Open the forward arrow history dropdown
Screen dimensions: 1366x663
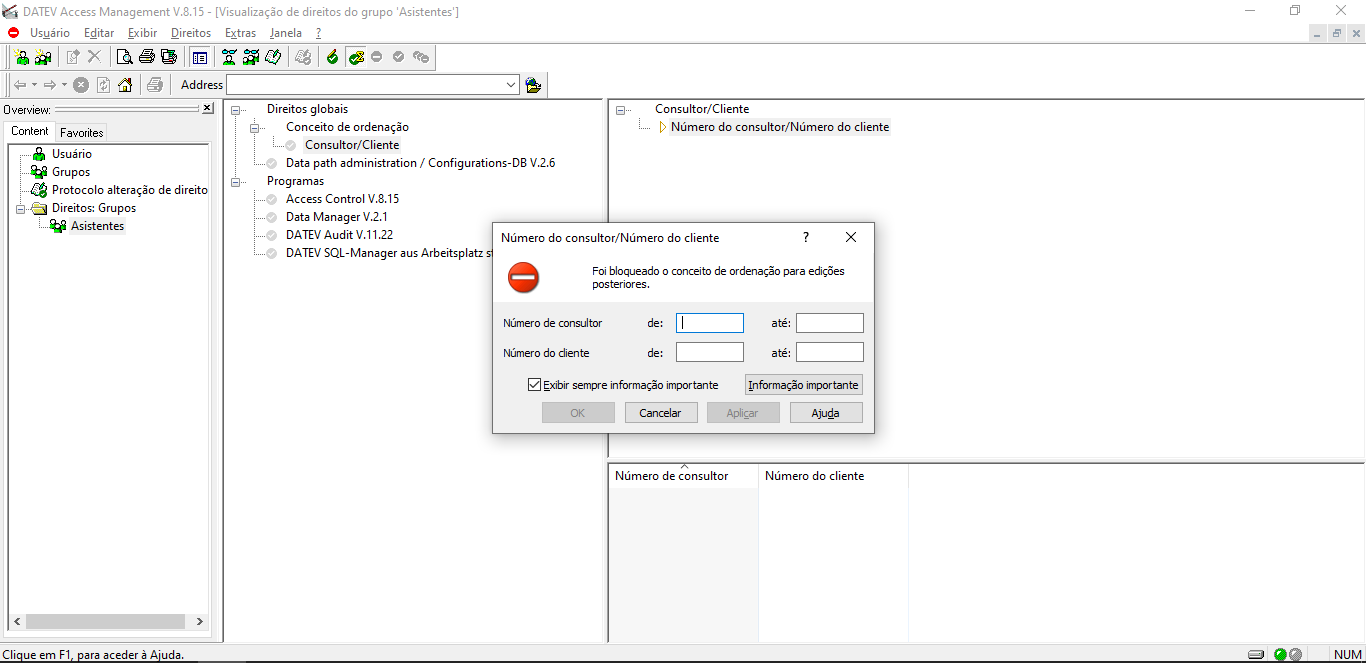coord(64,85)
